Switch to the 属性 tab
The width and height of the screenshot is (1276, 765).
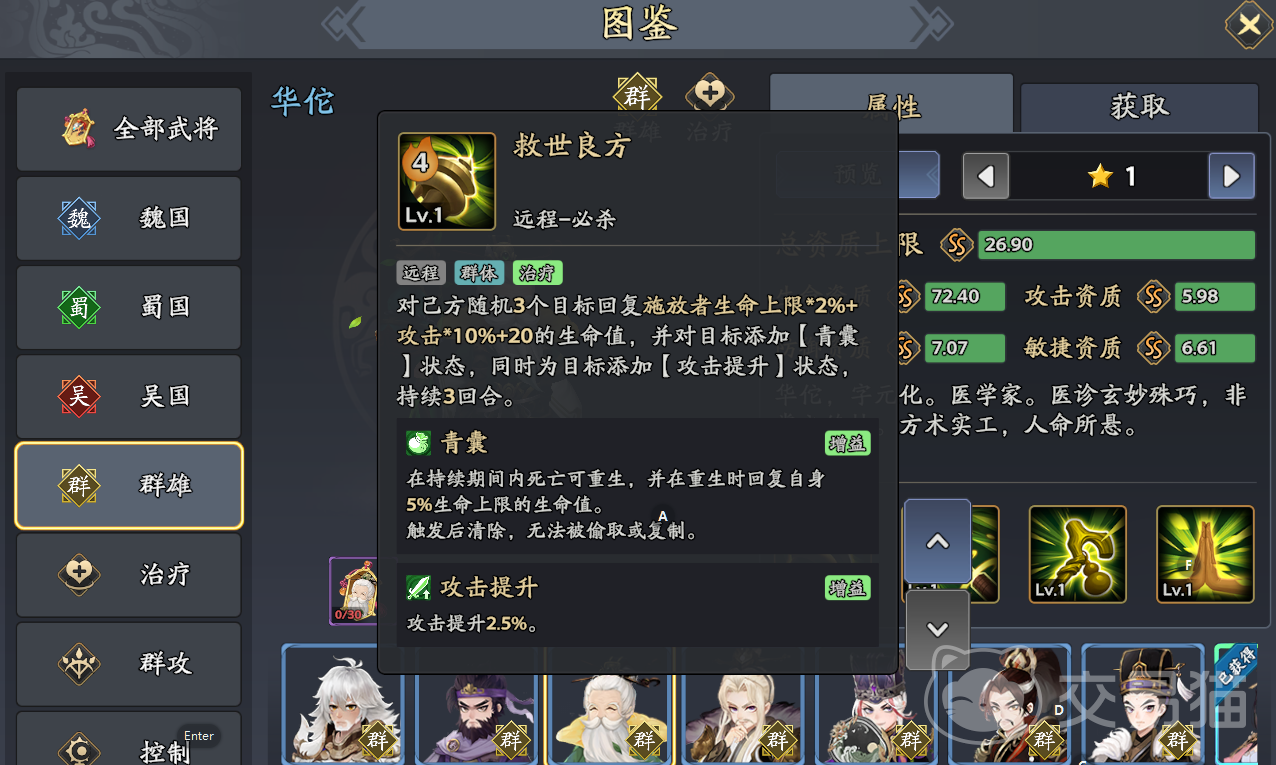892,105
